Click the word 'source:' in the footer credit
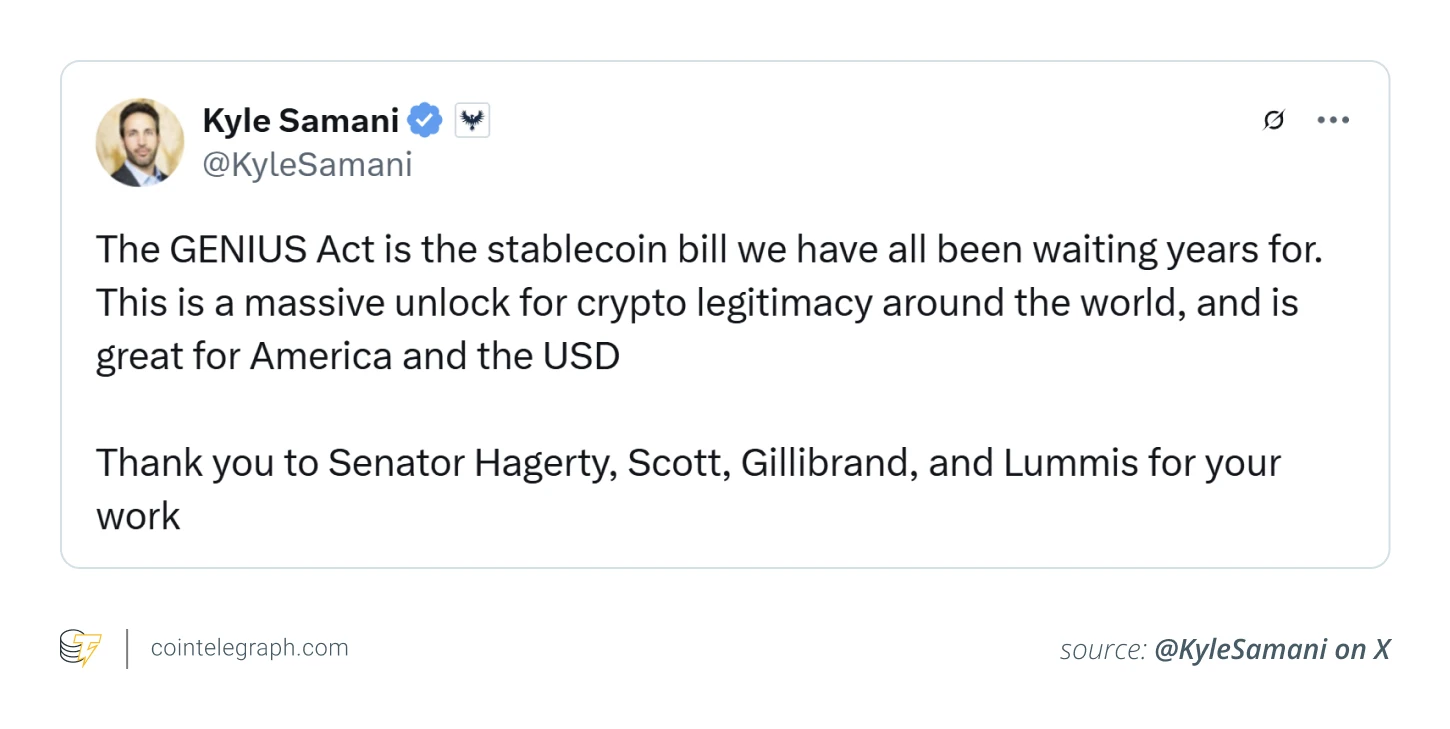The image size is (1450, 729). (x=1102, y=650)
